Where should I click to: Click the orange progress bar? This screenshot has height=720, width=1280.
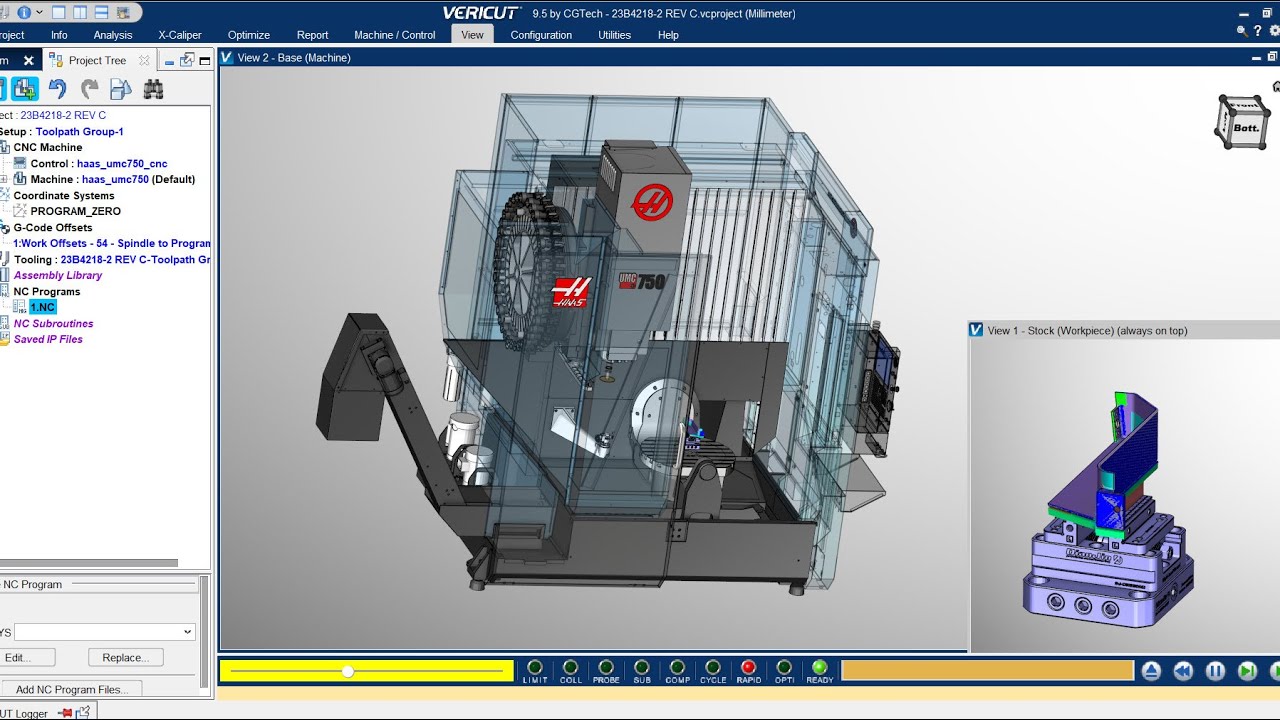pos(987,670)
